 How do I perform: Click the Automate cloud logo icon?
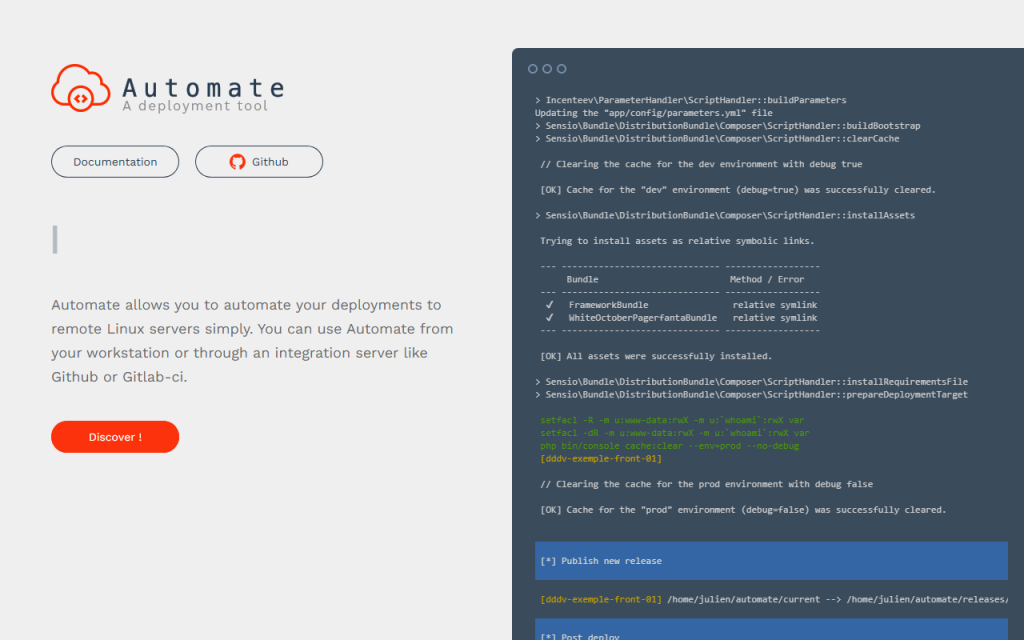[81, 88]
